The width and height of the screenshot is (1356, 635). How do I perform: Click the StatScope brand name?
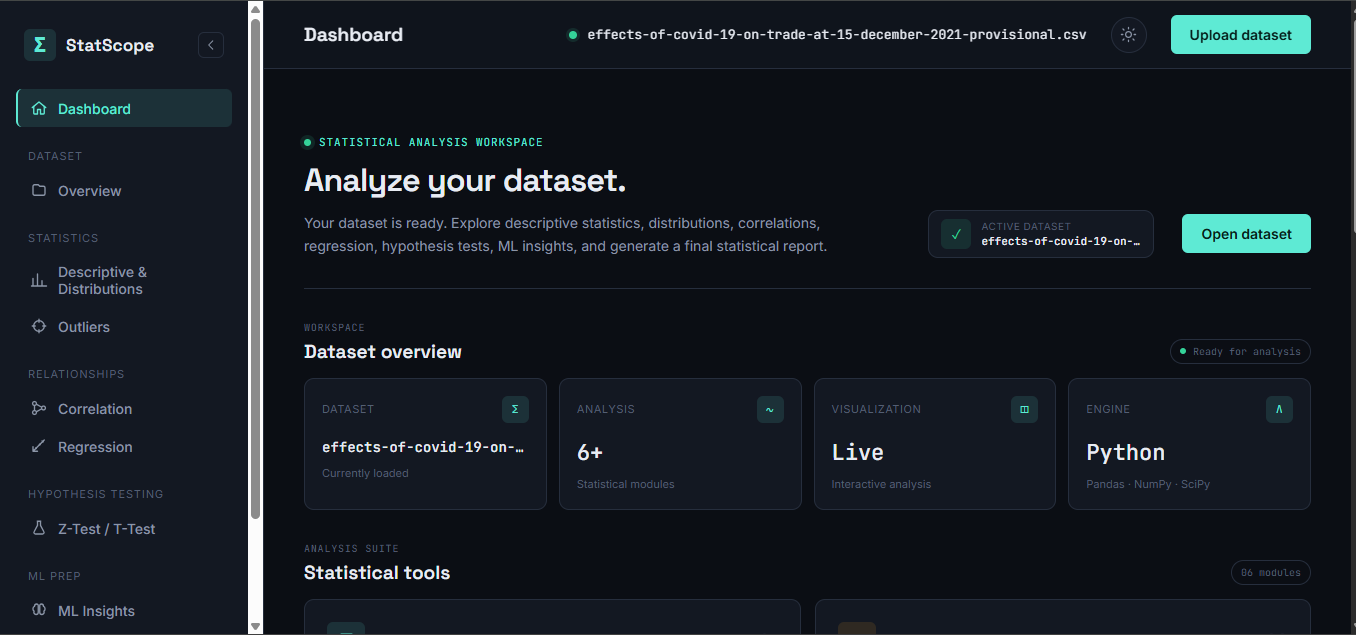[x=110, y=45]
